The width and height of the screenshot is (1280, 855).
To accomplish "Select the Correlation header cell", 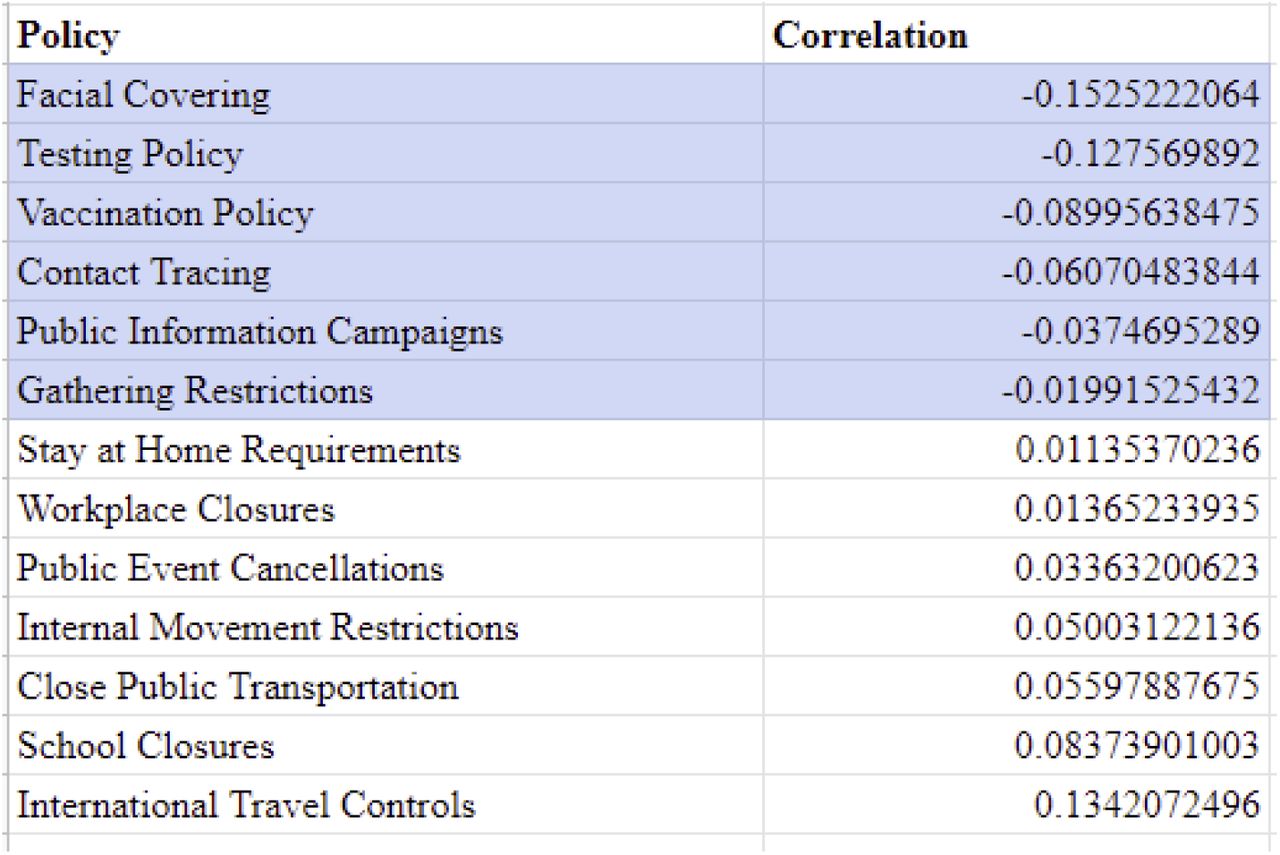I will [1019, 35].
